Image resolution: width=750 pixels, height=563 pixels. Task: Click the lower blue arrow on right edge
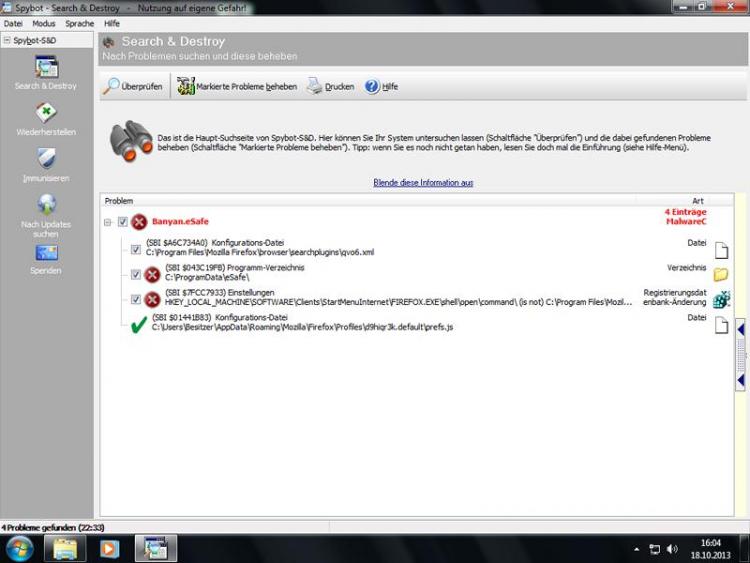[741, 381]
